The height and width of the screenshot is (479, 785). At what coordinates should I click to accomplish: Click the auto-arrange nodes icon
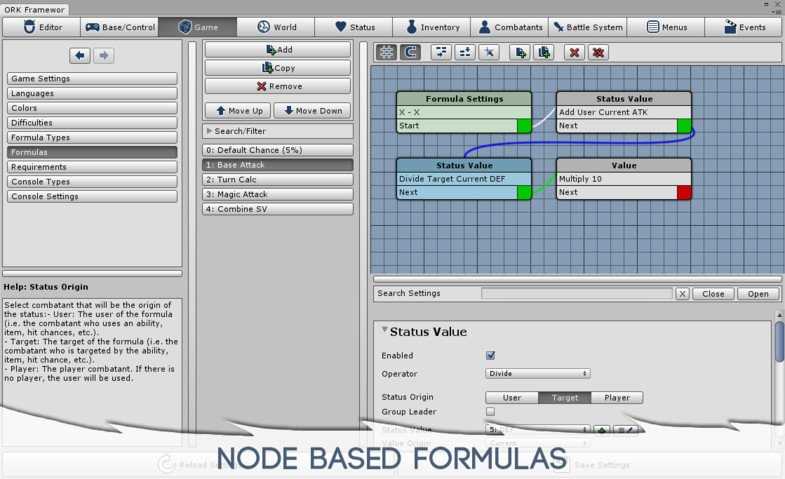tap(441, 52)
